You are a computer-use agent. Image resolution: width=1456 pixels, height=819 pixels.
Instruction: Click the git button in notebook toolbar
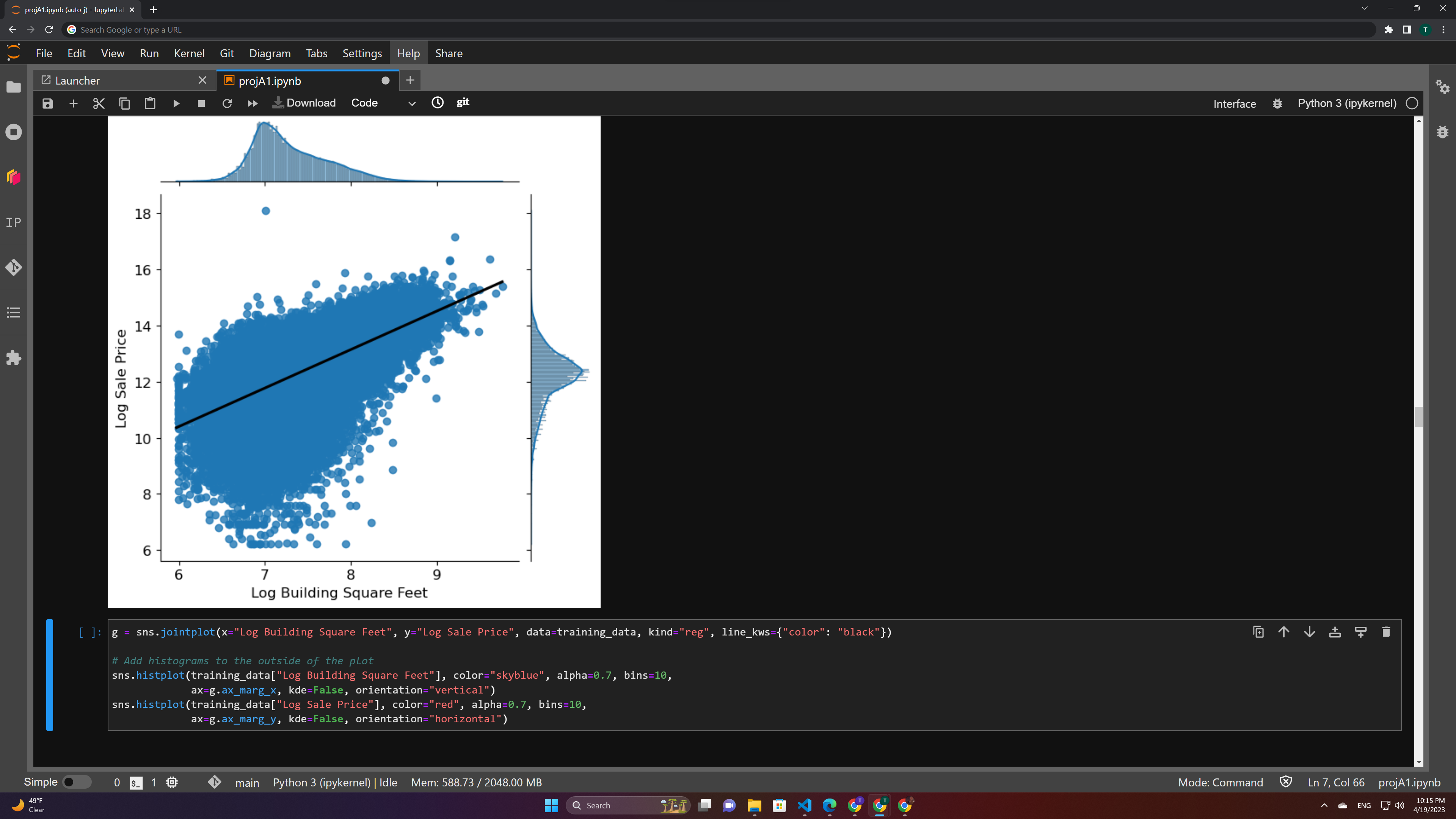pyautogui.click(x=463, y=102)
